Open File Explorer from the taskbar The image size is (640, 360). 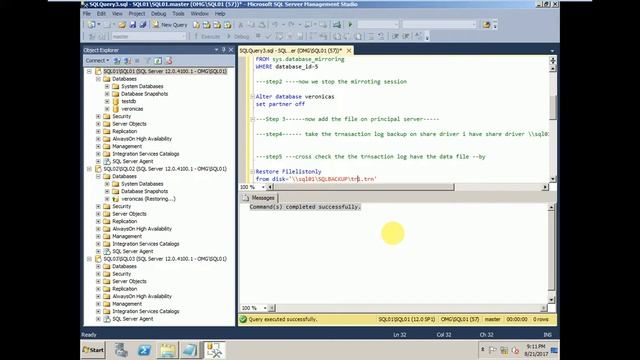click(167, 350)
